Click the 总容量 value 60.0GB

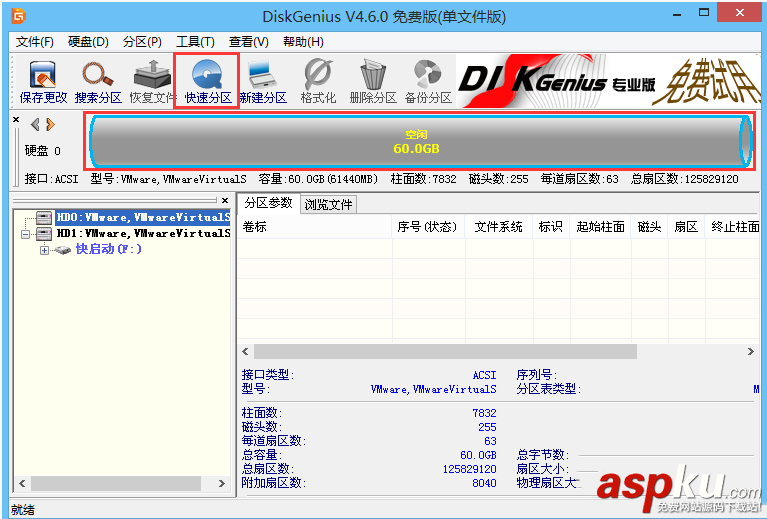point(478,455)
